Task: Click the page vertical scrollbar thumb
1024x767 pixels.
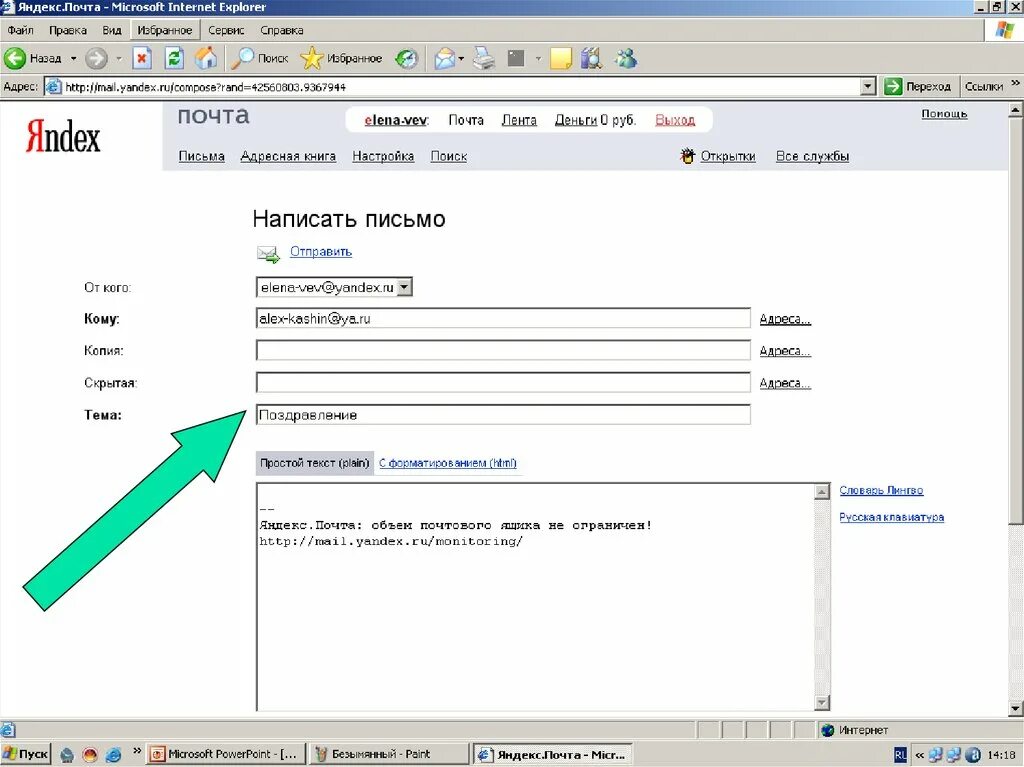Action: click(1016, 321)
